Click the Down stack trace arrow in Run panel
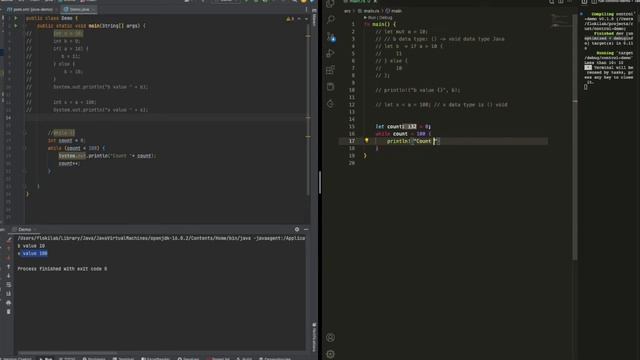This screenshot has height=360, width=640. (9, 276)
